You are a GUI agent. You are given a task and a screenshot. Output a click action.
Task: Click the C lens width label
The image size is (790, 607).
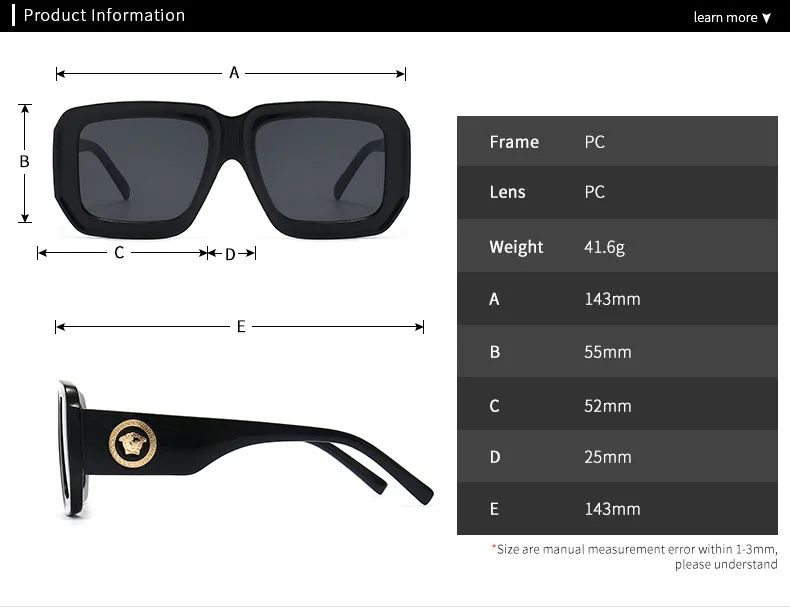[119, 252]
